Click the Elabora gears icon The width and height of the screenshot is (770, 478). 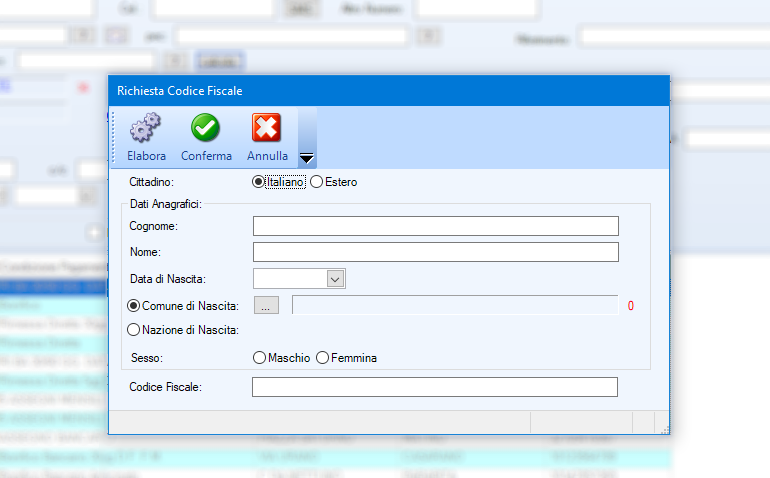click(x=146, y=128)
